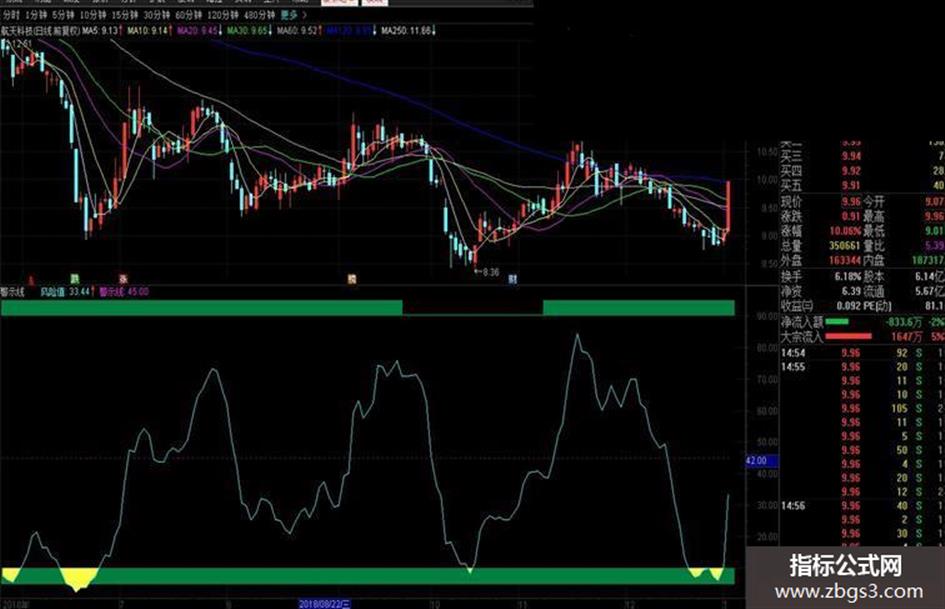Viewport: 945px width, 609px height.
Task: Click the blue 财 info marker icon
Action: pos(512,279)
